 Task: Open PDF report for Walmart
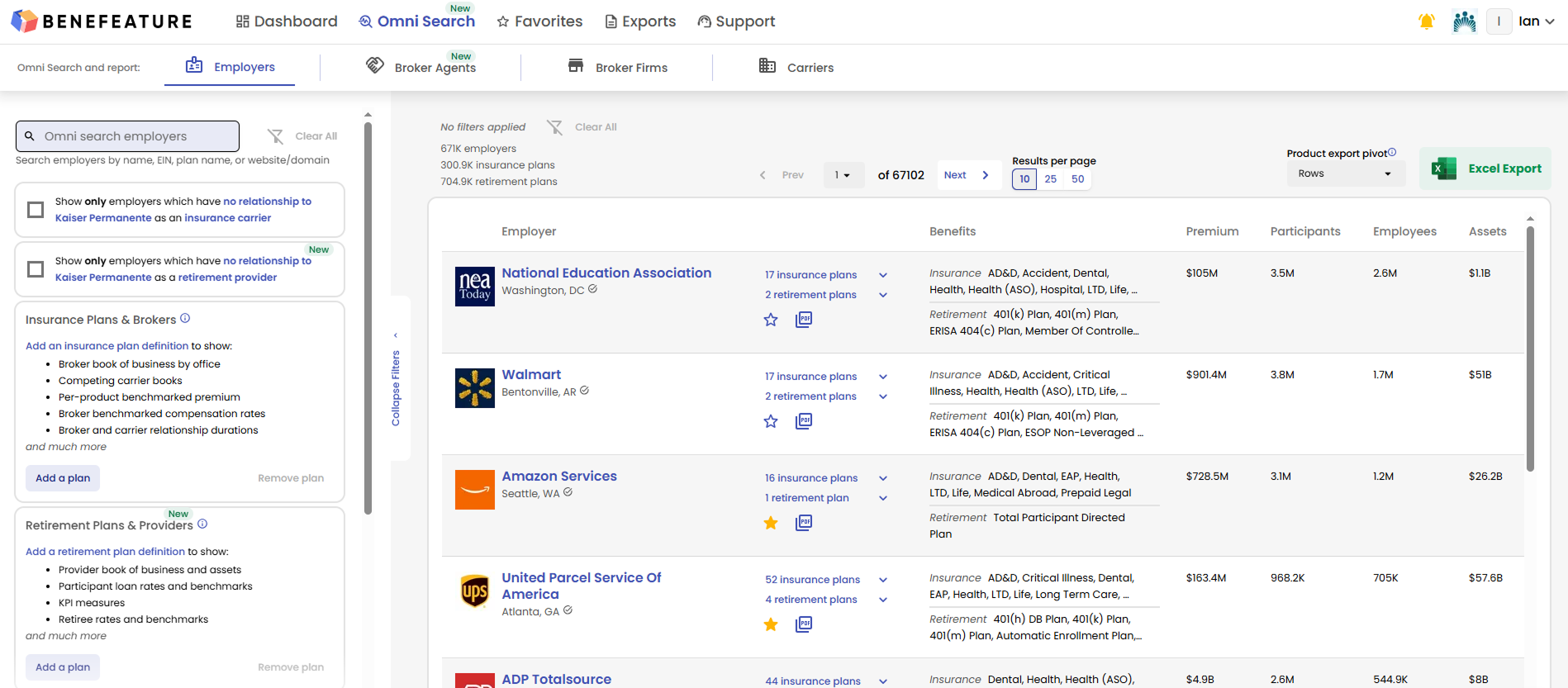point(803,421)
